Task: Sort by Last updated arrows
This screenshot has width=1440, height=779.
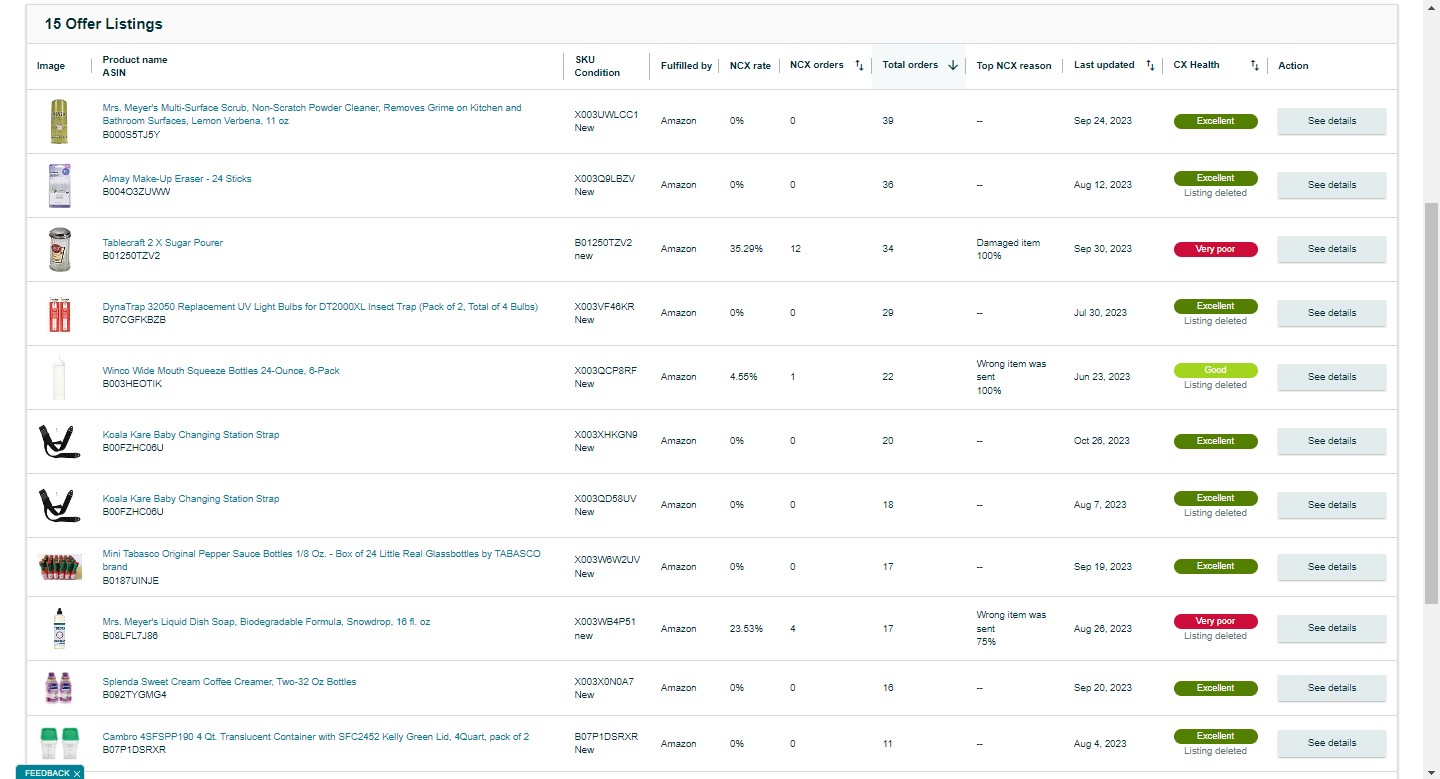Action: click(1150, 66)
